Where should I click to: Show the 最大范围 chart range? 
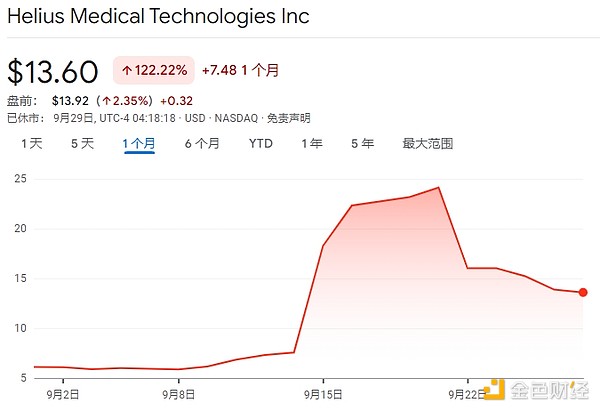pyautogui.click(x=428, y=144)
